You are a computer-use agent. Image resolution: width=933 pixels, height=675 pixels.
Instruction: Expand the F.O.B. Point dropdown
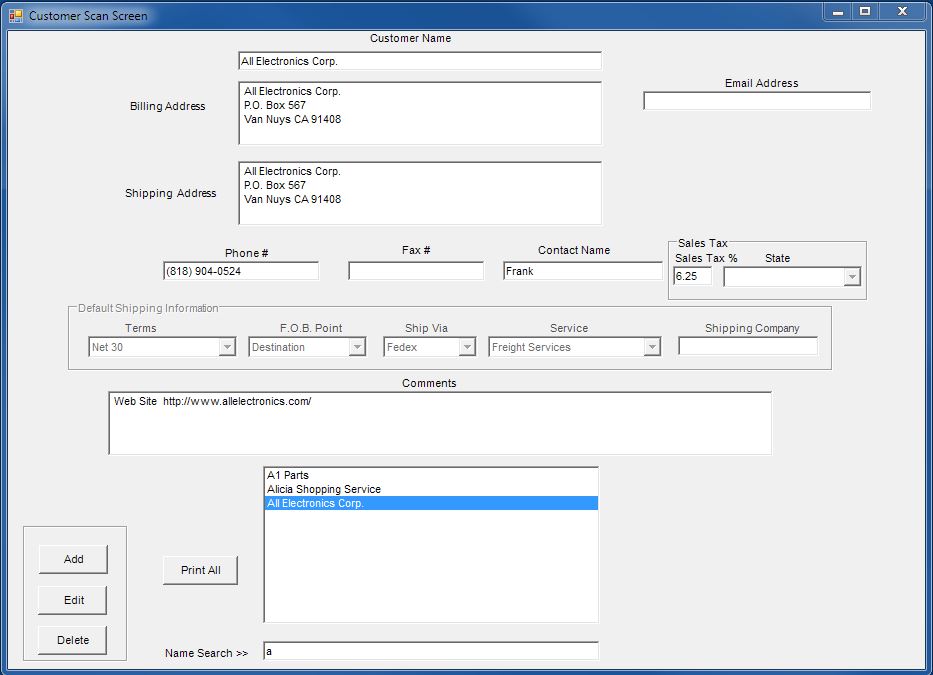(x=356, y=347)
